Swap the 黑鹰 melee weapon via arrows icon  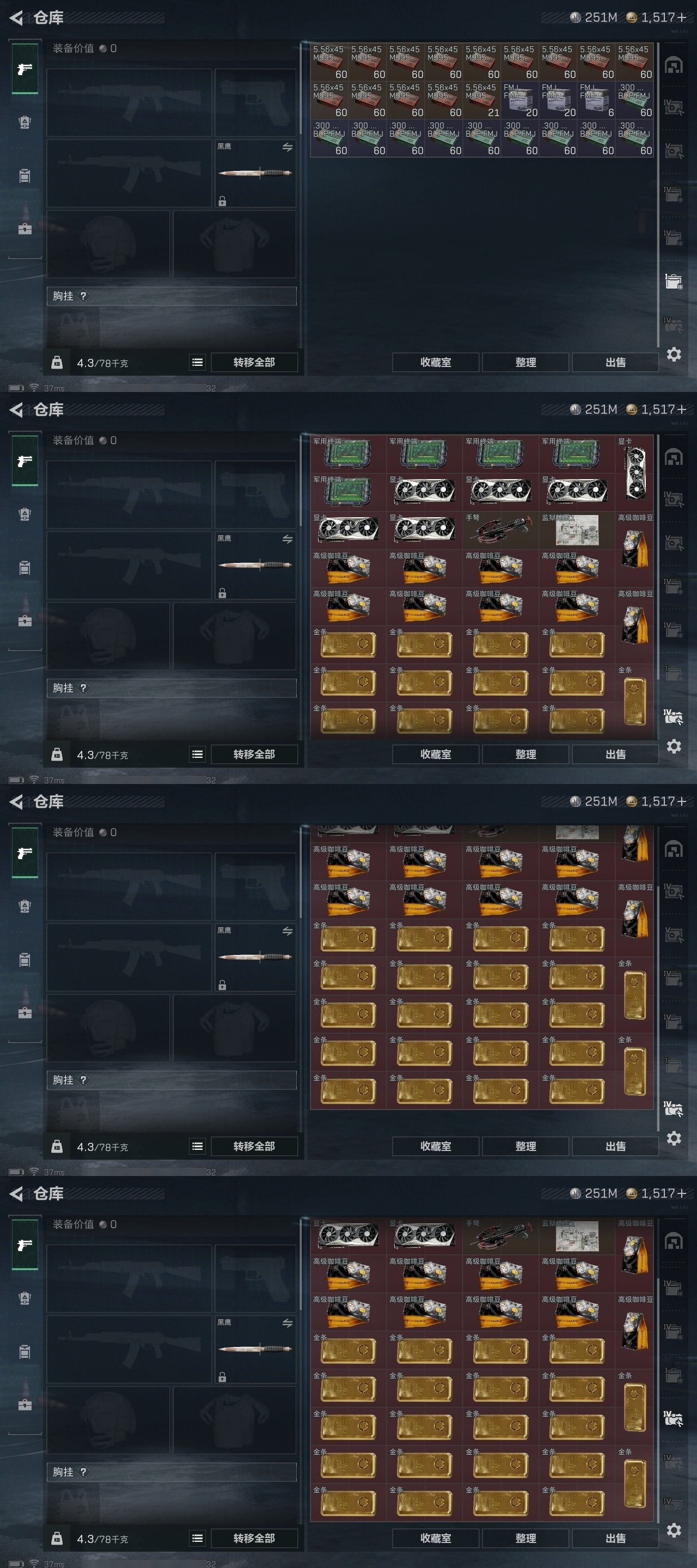[x=288, y=148]
